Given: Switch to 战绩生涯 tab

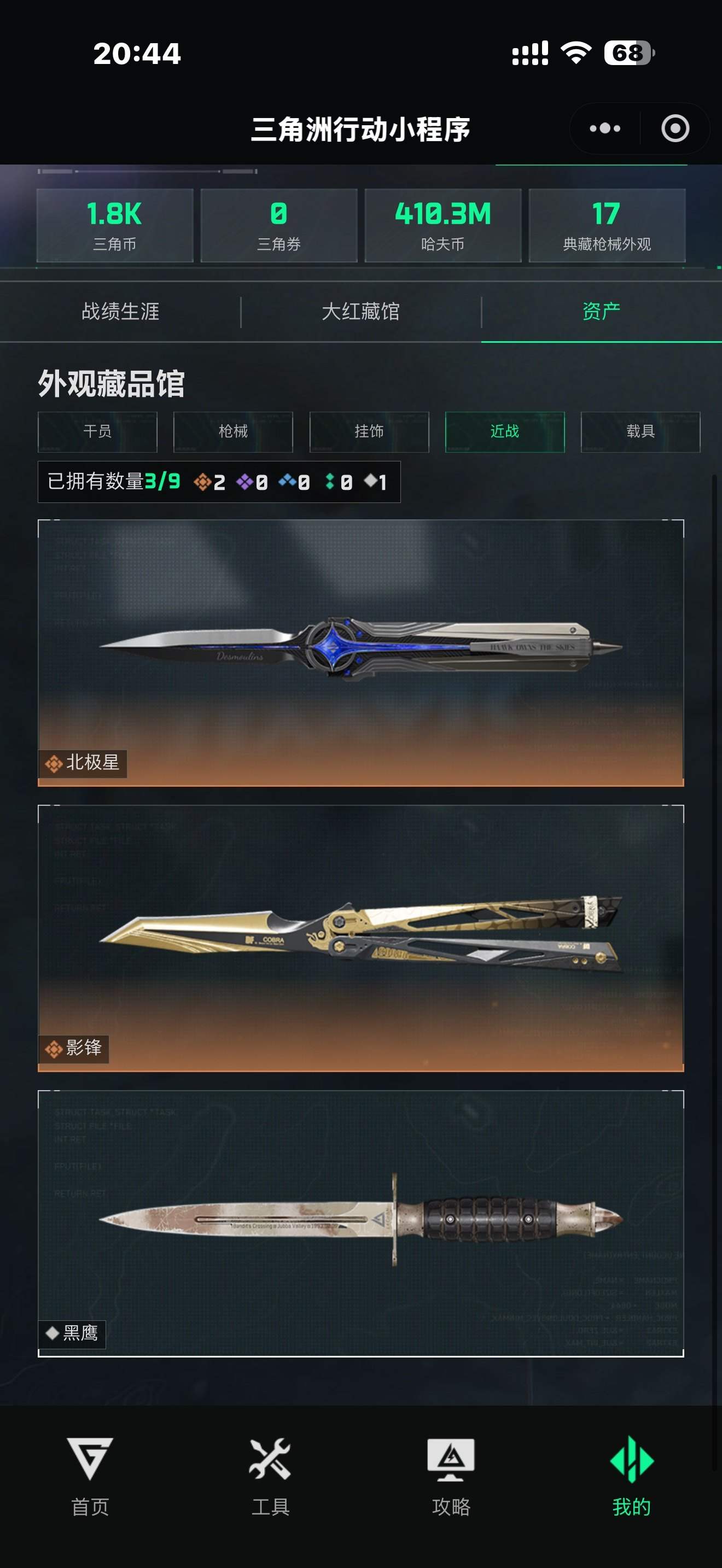Looking at the screenshot, I should [x=120, y=312].
